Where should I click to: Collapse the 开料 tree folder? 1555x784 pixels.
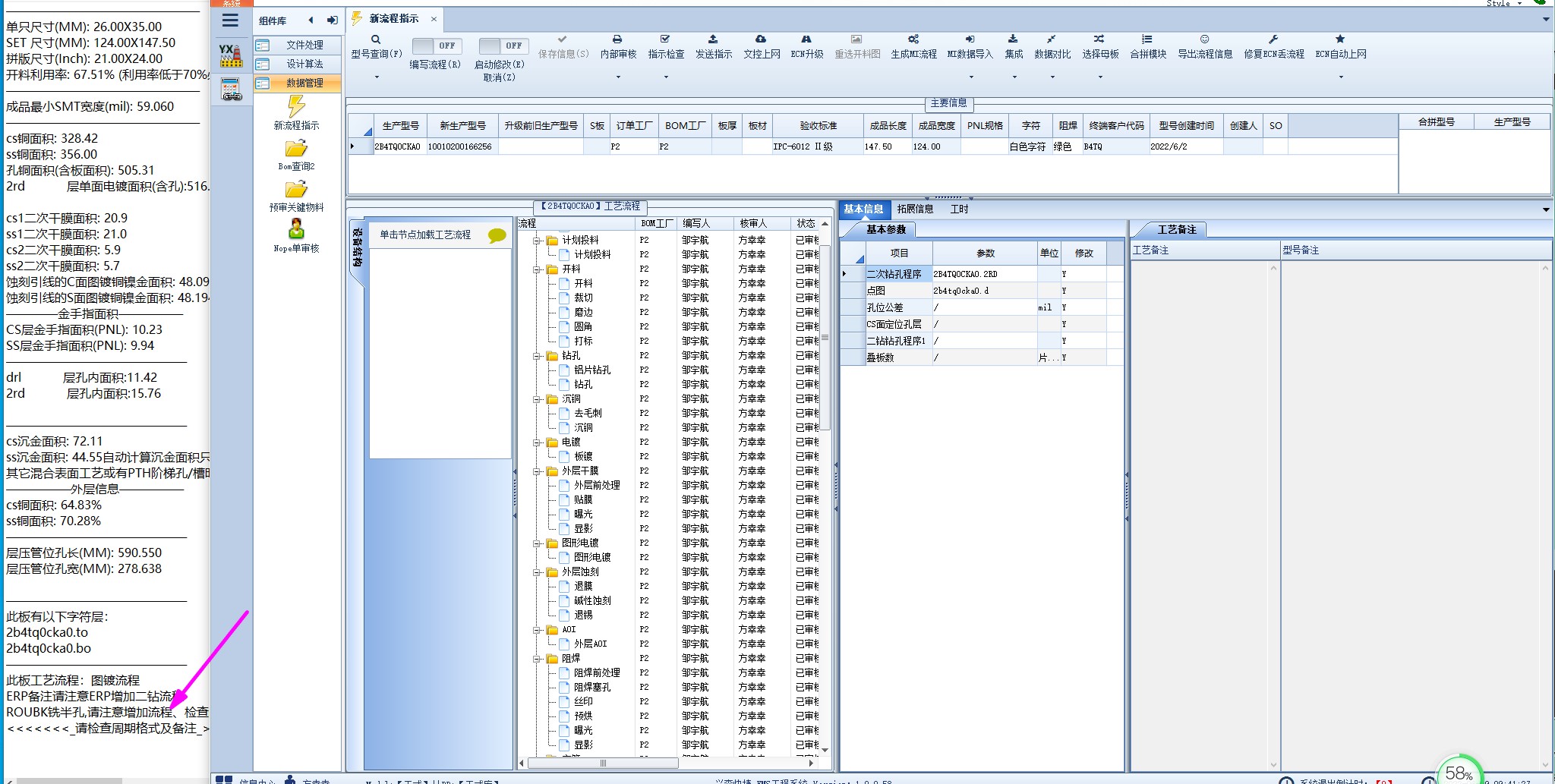537,269
